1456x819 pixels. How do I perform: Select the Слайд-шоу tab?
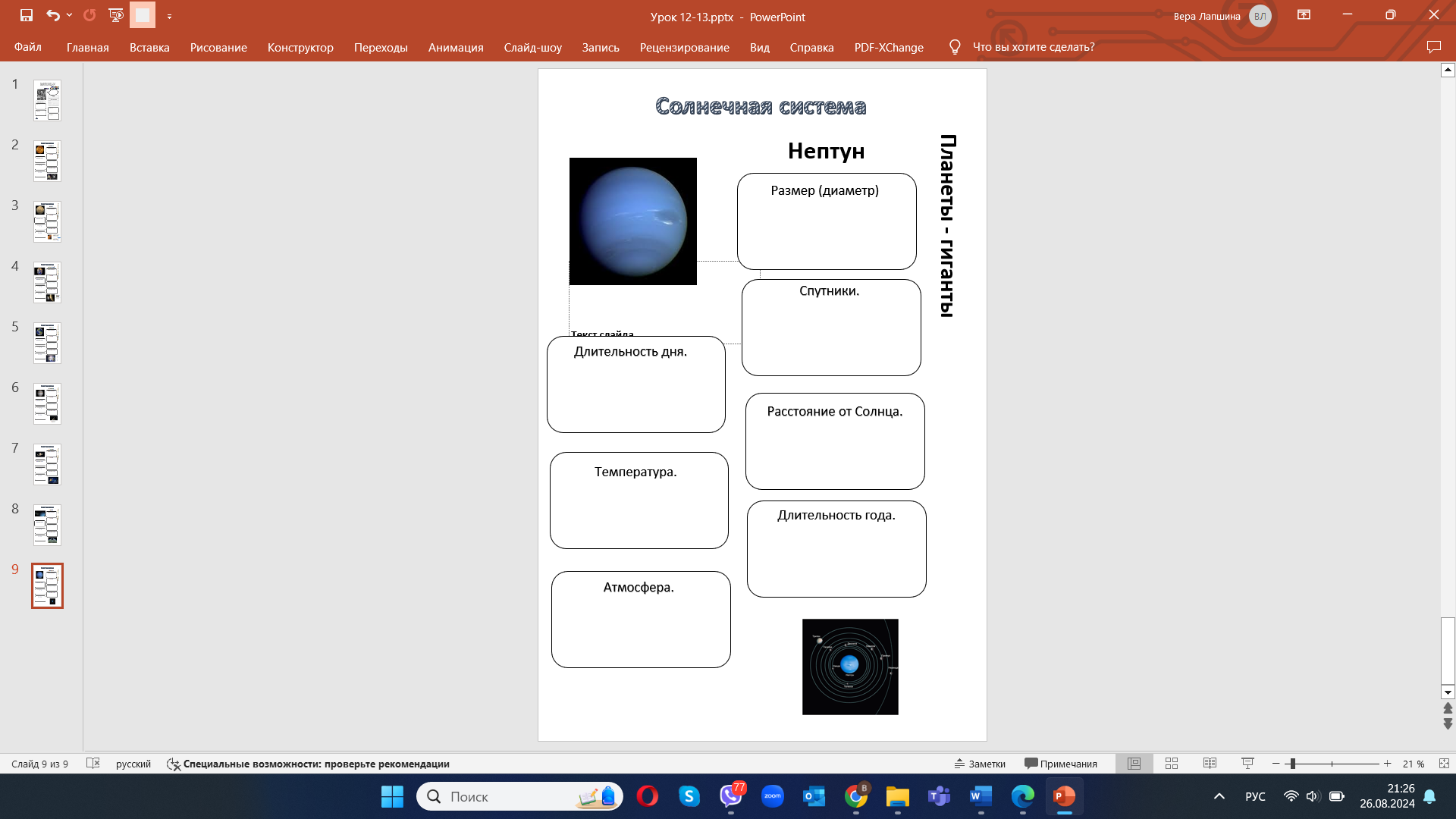(533, 47)
